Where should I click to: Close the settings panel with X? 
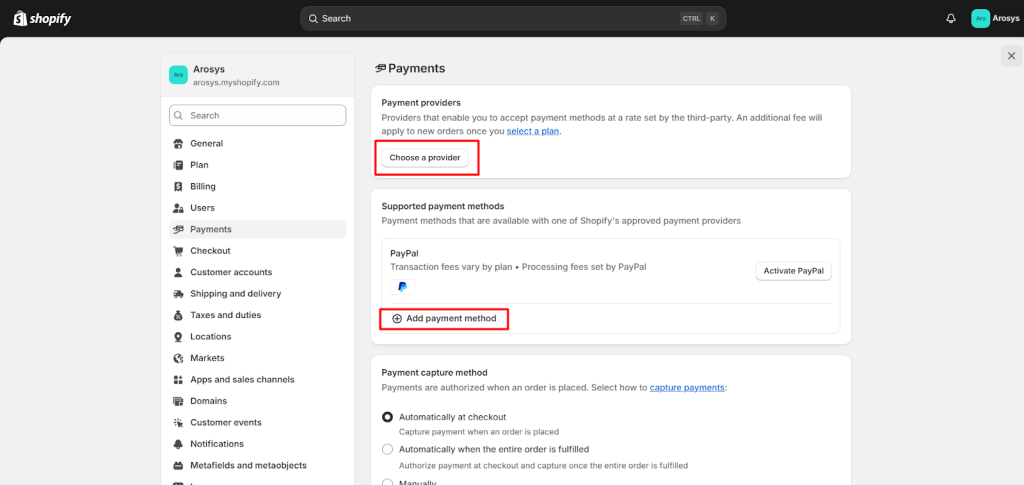point(1010,56)
